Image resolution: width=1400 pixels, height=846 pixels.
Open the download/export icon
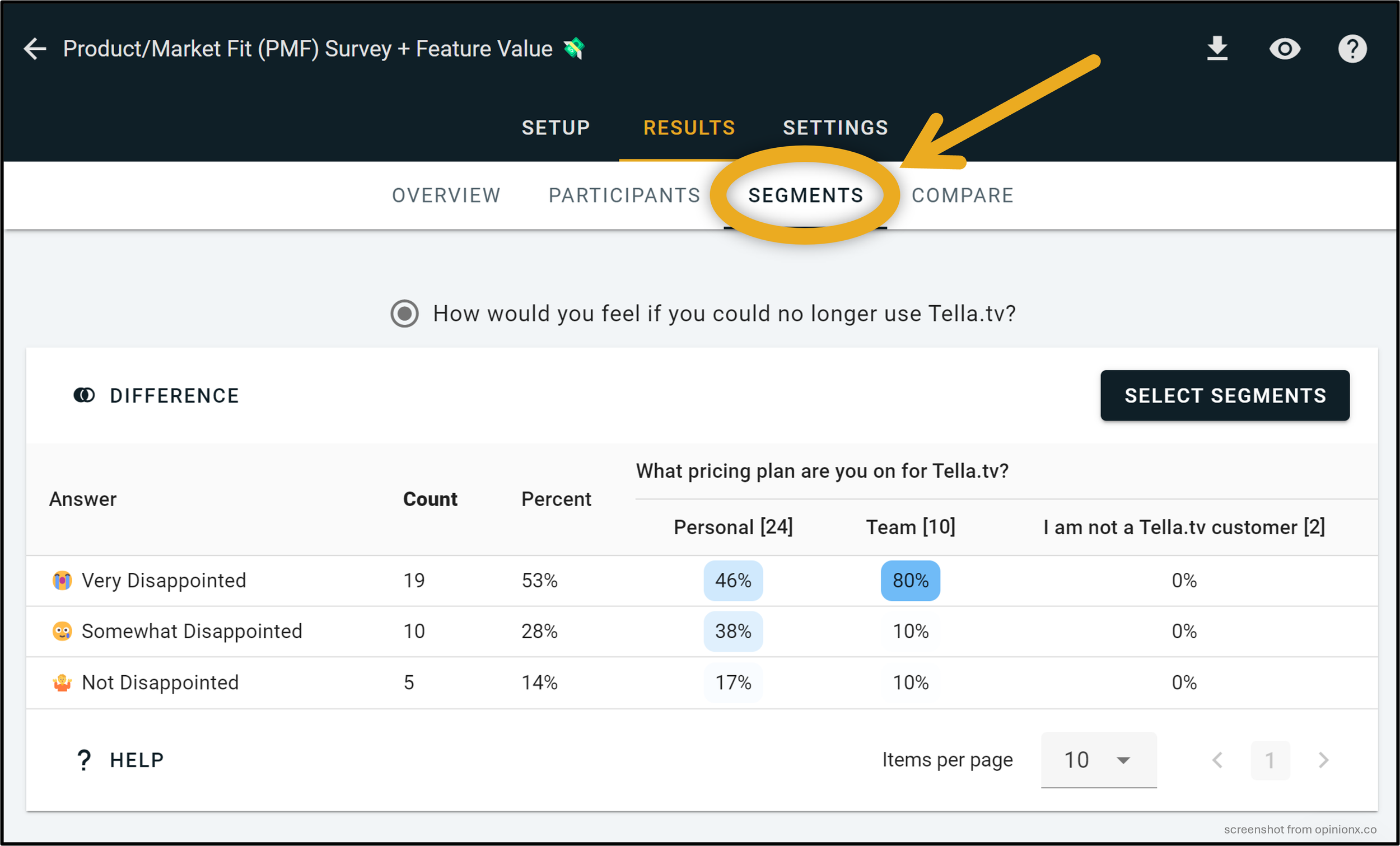1217,48
